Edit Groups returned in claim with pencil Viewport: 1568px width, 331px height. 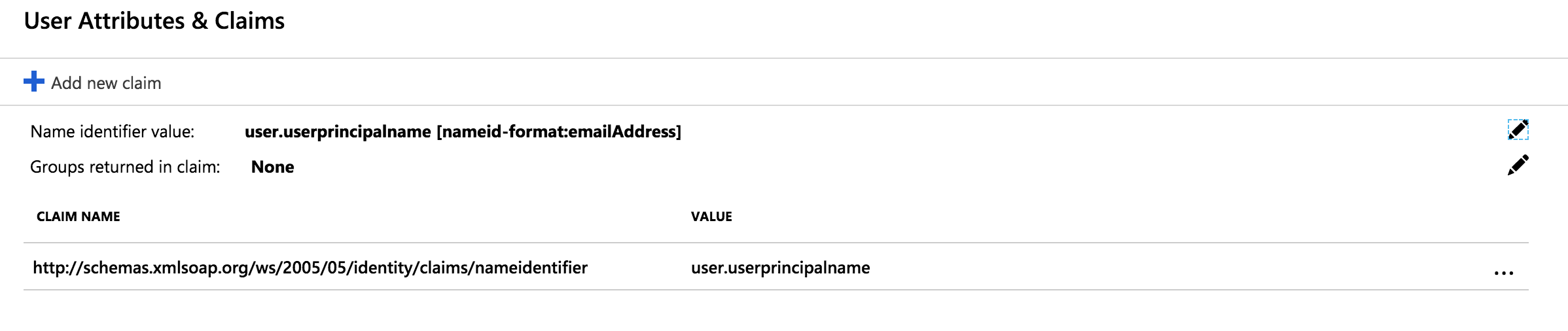[1518, 165]
